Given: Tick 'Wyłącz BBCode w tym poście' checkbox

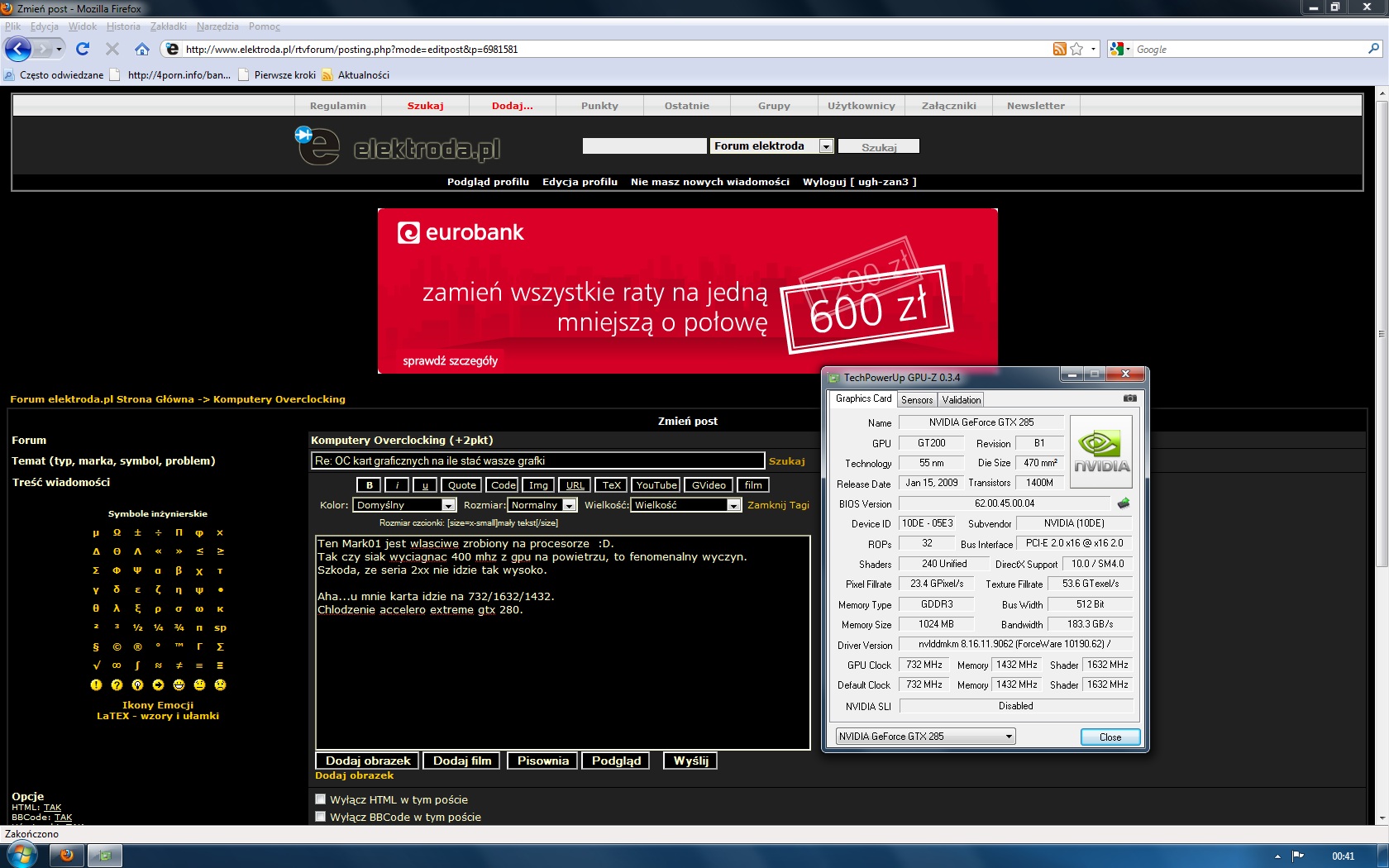Looking at the screenshot, I should click(x=321, y=817).
